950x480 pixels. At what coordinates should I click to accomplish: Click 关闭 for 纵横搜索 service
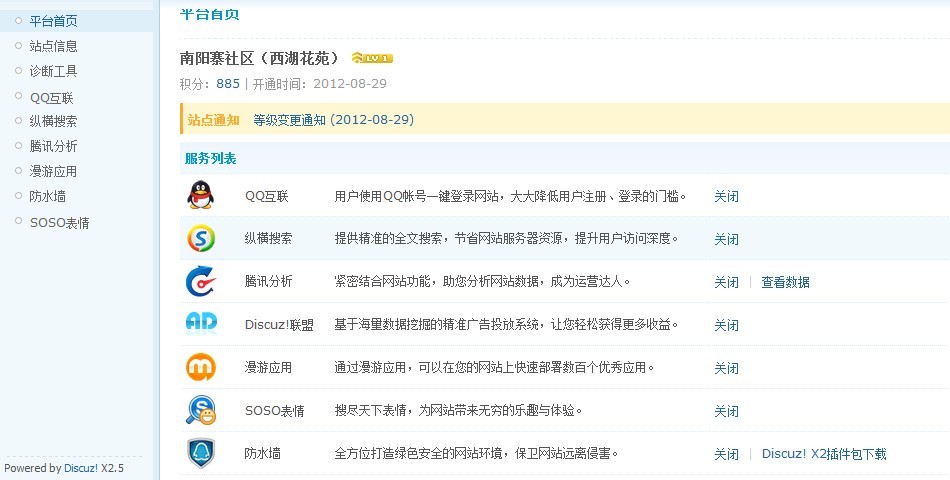pyautogui.click(x=726, y=239)
